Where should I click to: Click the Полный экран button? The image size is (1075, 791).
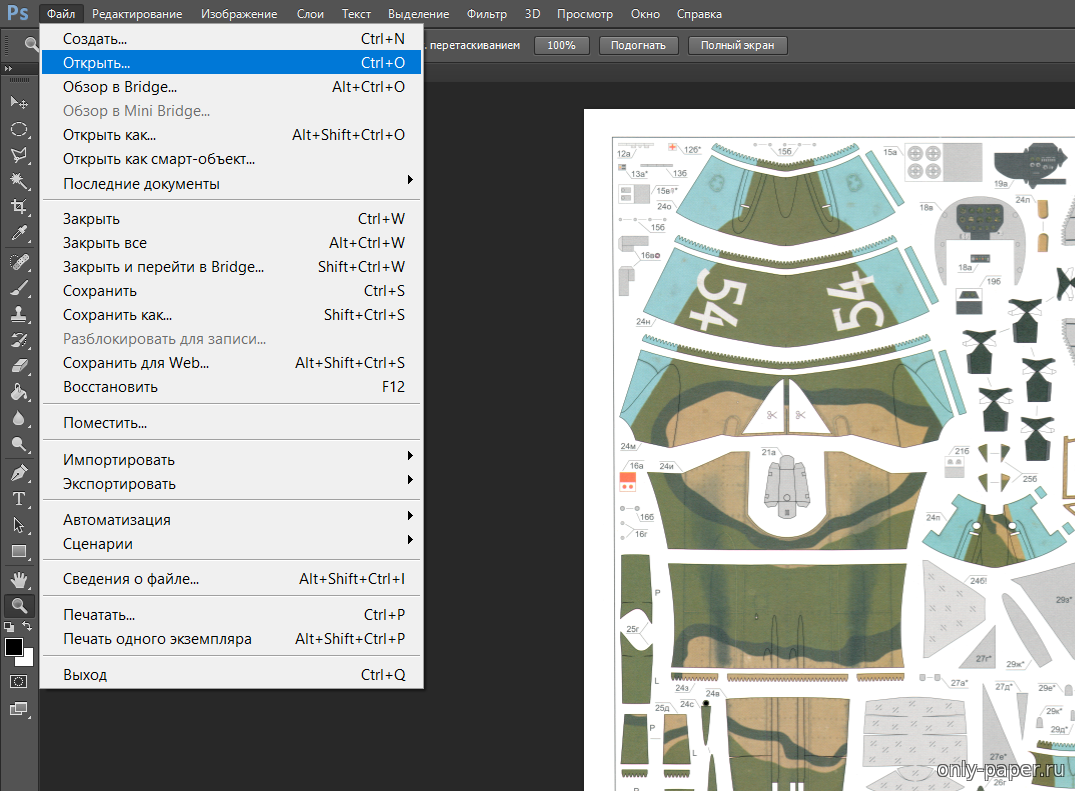(737, 46)
